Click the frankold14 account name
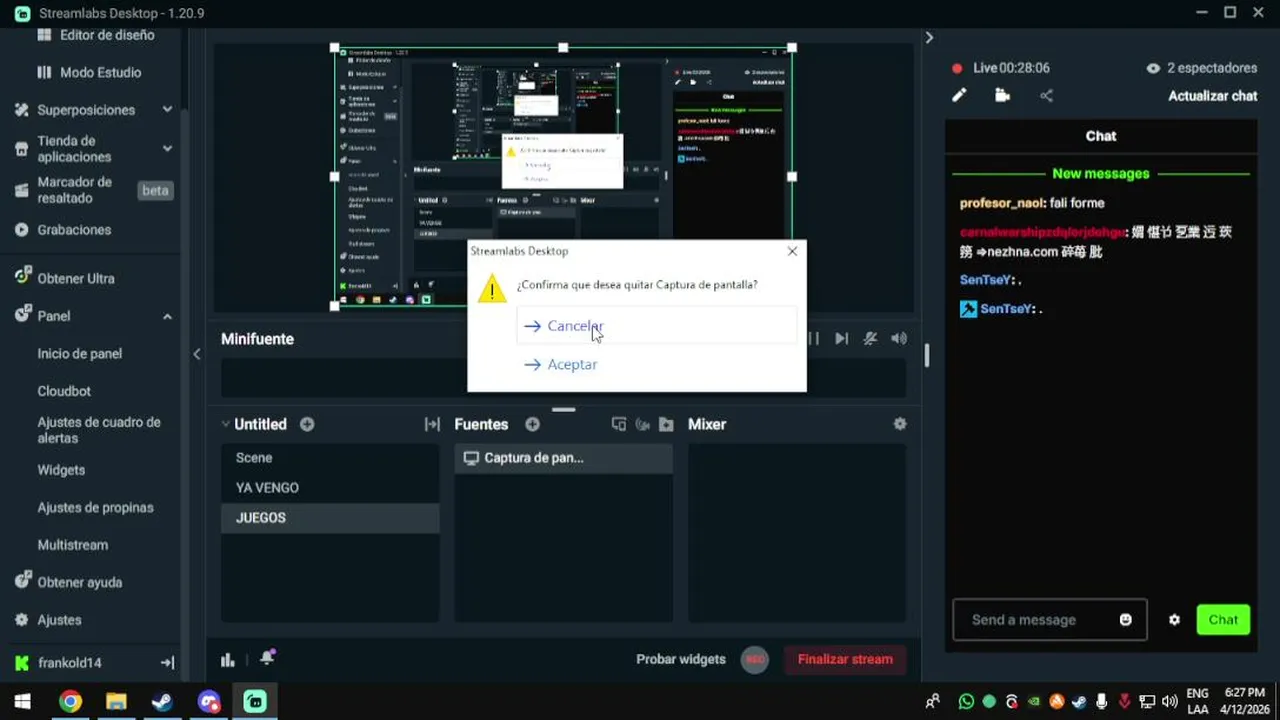Screen dimensions: 1280x720 pos(70,663)
